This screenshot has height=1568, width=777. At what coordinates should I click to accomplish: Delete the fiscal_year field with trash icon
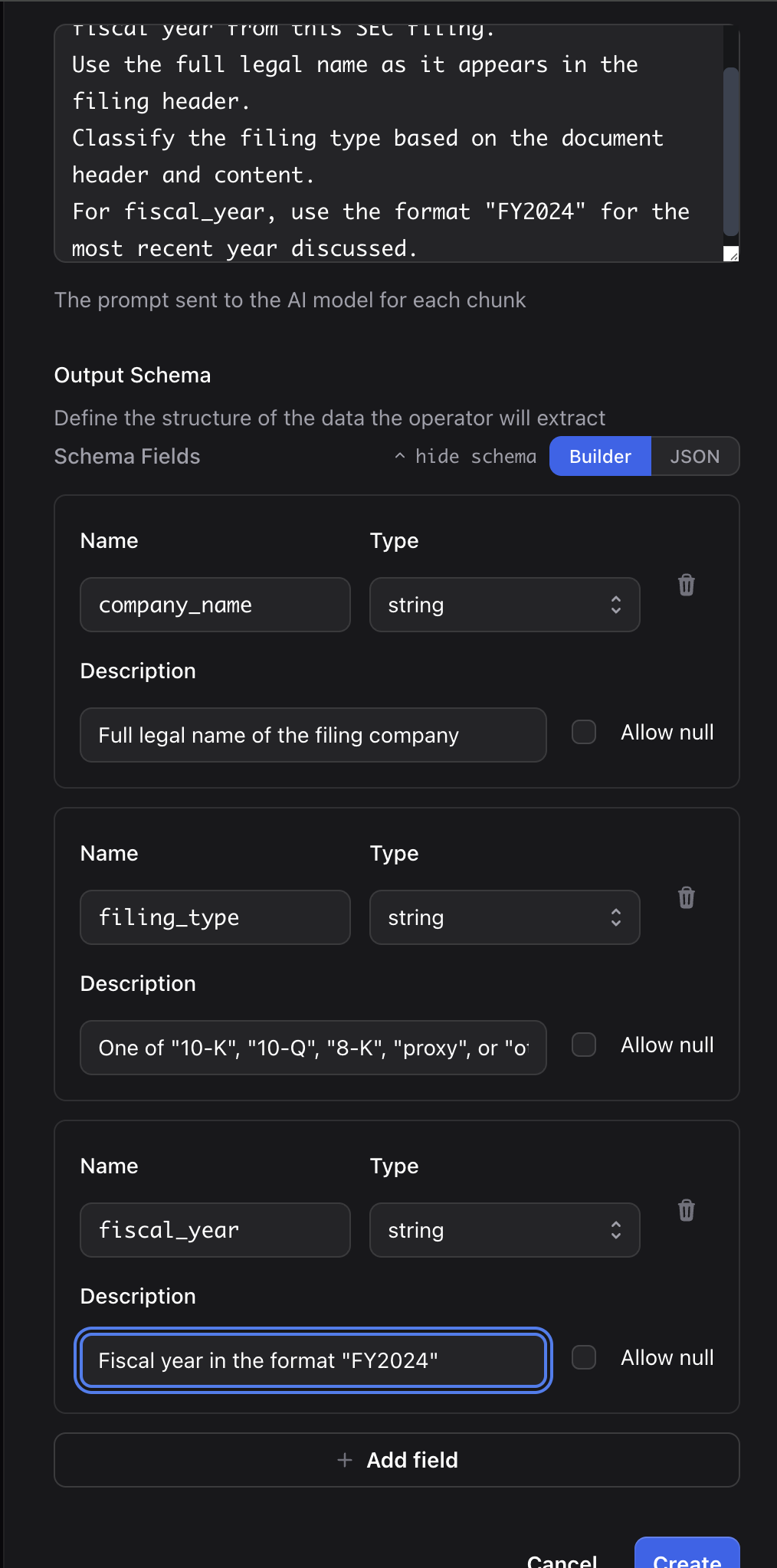pyautogui.click(x=687, y=1210)
